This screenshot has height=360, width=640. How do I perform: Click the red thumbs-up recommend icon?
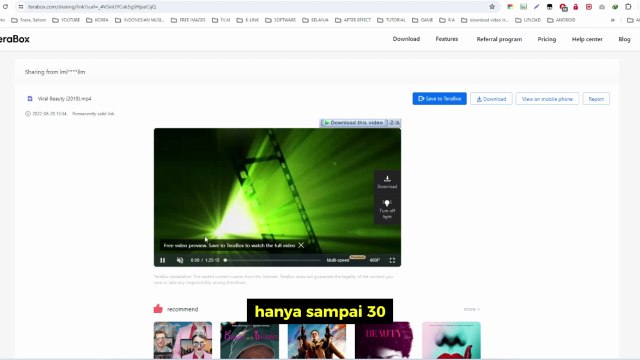[x=158, y=309]
